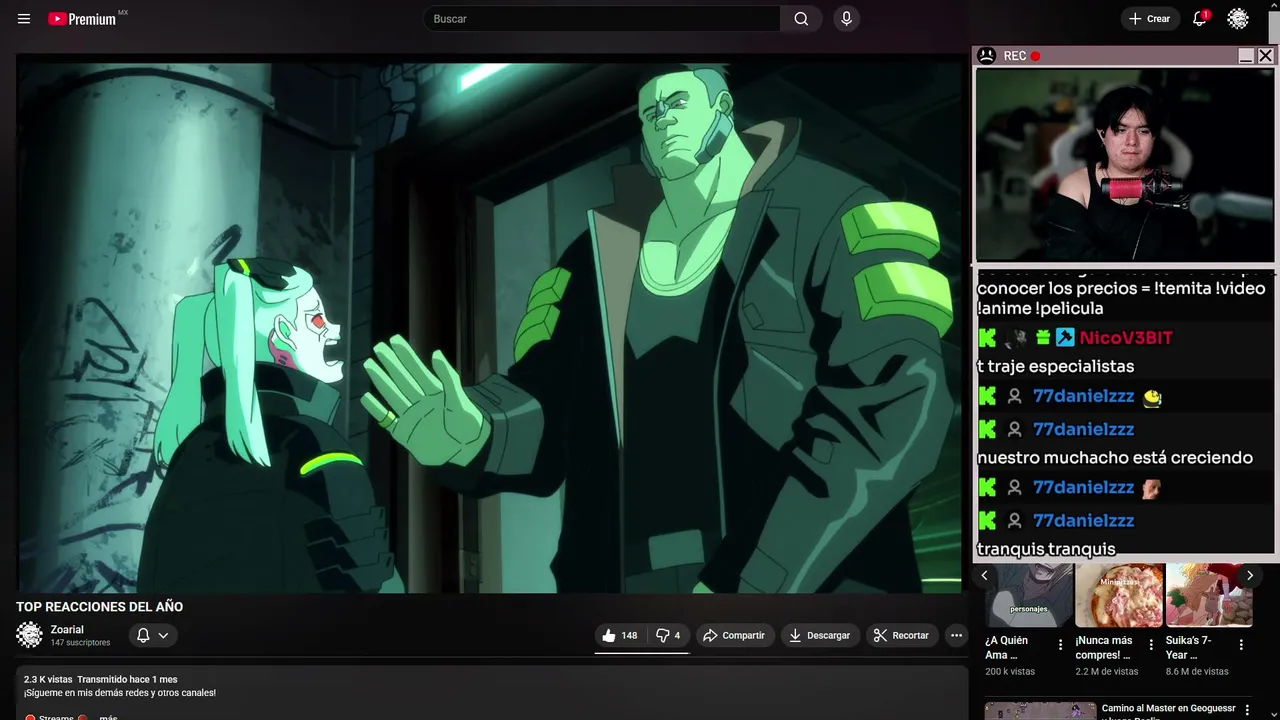Open the Zoarial channel name link
The width and height of the screenshot is (1280, 720).
click(x=67, y=630)
